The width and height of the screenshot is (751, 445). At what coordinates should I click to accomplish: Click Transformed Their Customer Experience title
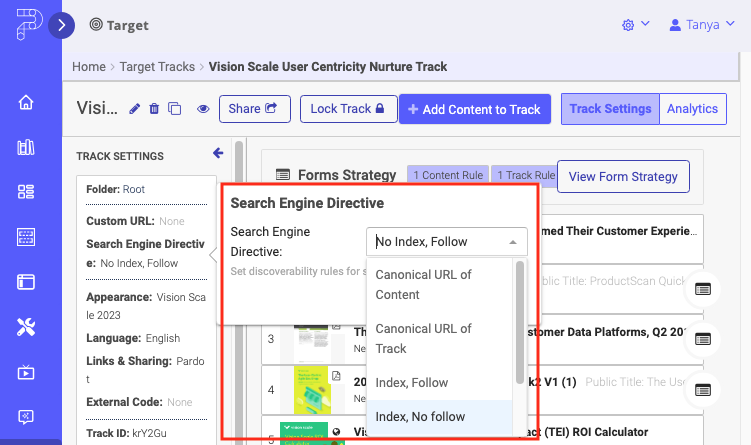click(619, 231)
